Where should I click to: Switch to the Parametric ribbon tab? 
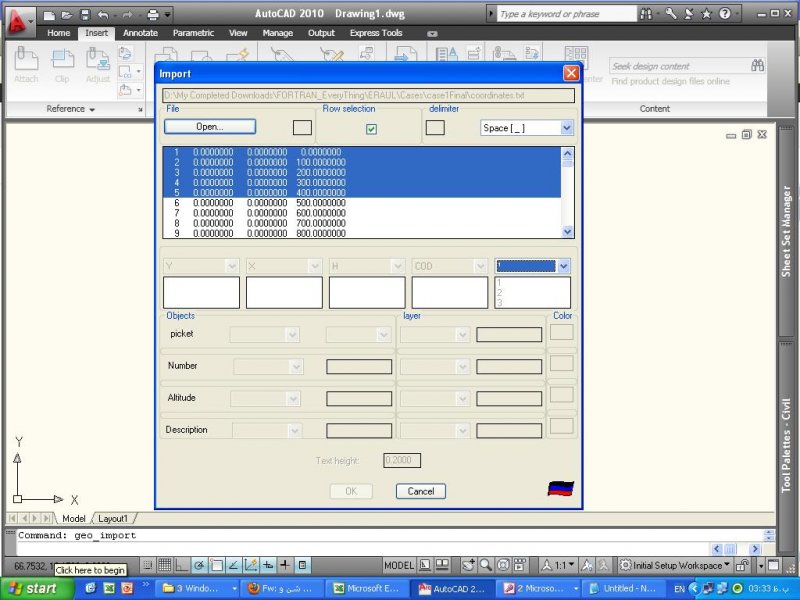[193, 33]
